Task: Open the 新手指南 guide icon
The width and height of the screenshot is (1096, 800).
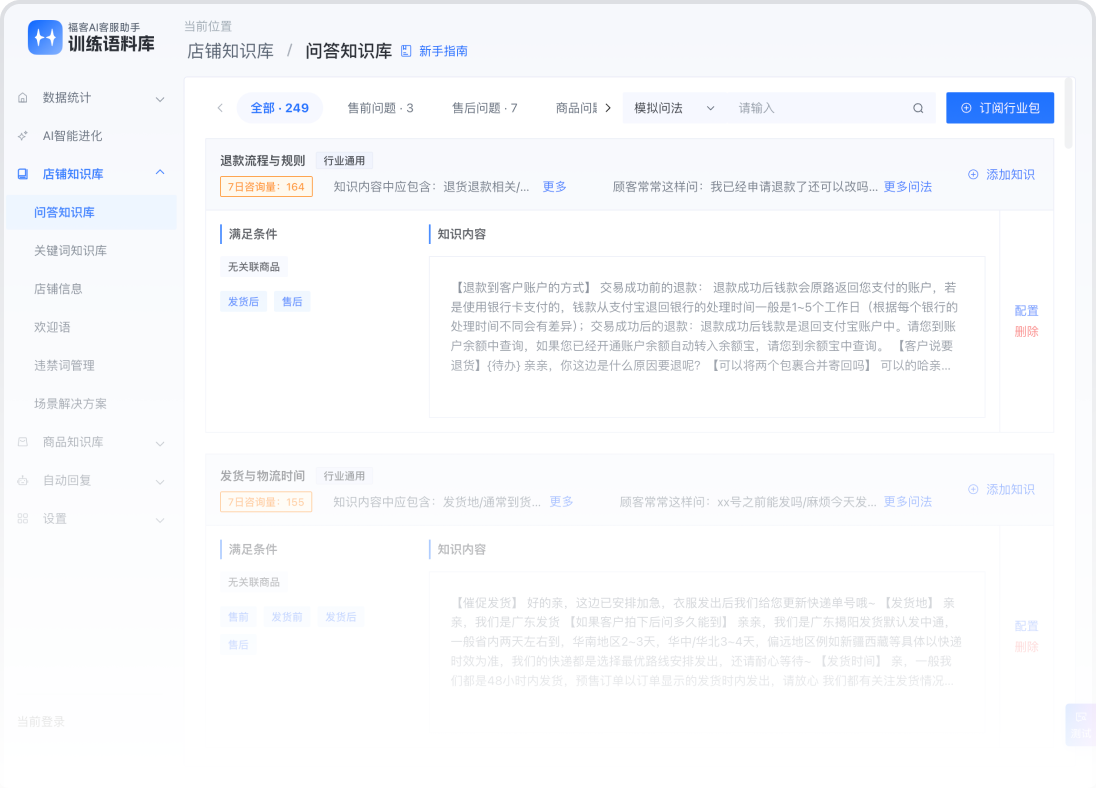Action: click(x=404, y=50)
